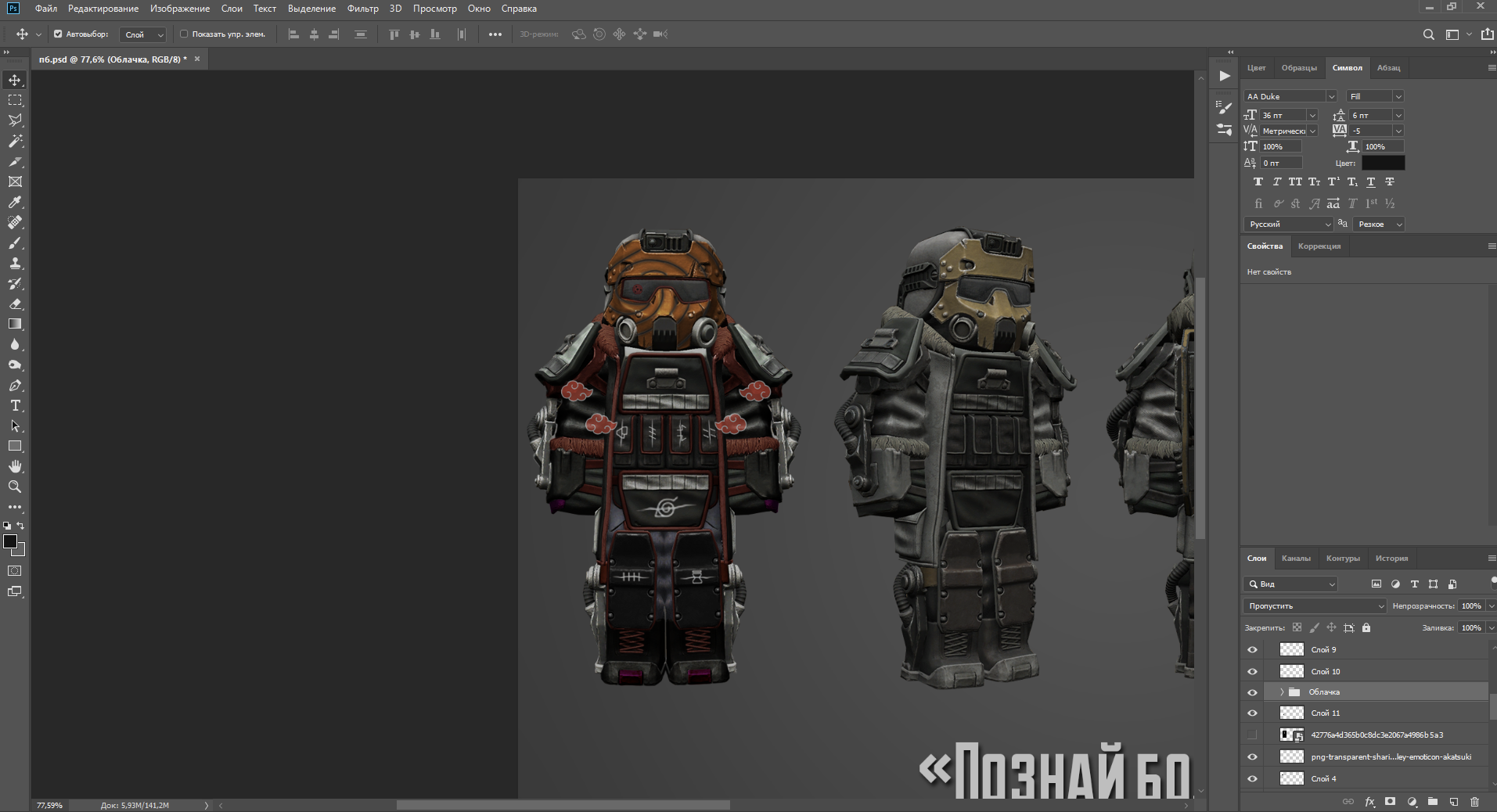
Task: Select the Hand tool
Action: (15, 466)
